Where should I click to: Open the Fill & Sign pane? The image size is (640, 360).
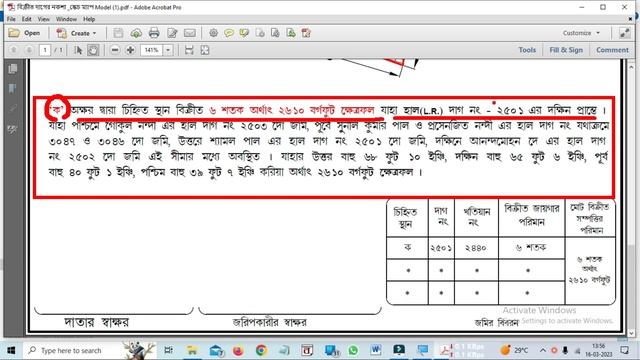(566, 50)
